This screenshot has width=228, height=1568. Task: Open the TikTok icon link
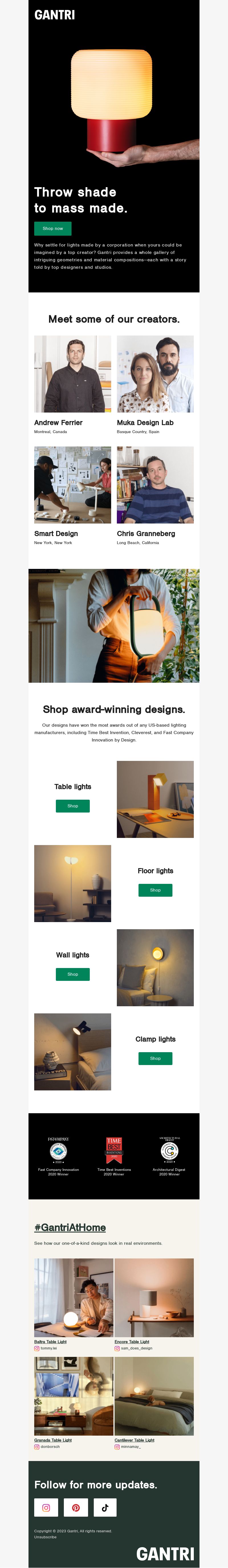[x=105, y=1507]
